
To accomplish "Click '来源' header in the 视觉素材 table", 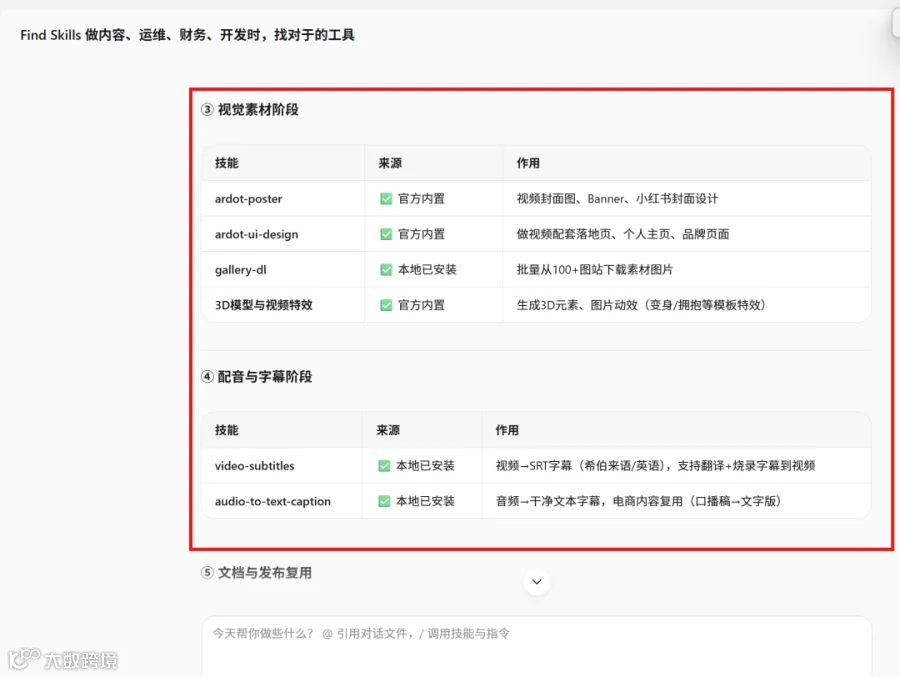I will (390, 163).
